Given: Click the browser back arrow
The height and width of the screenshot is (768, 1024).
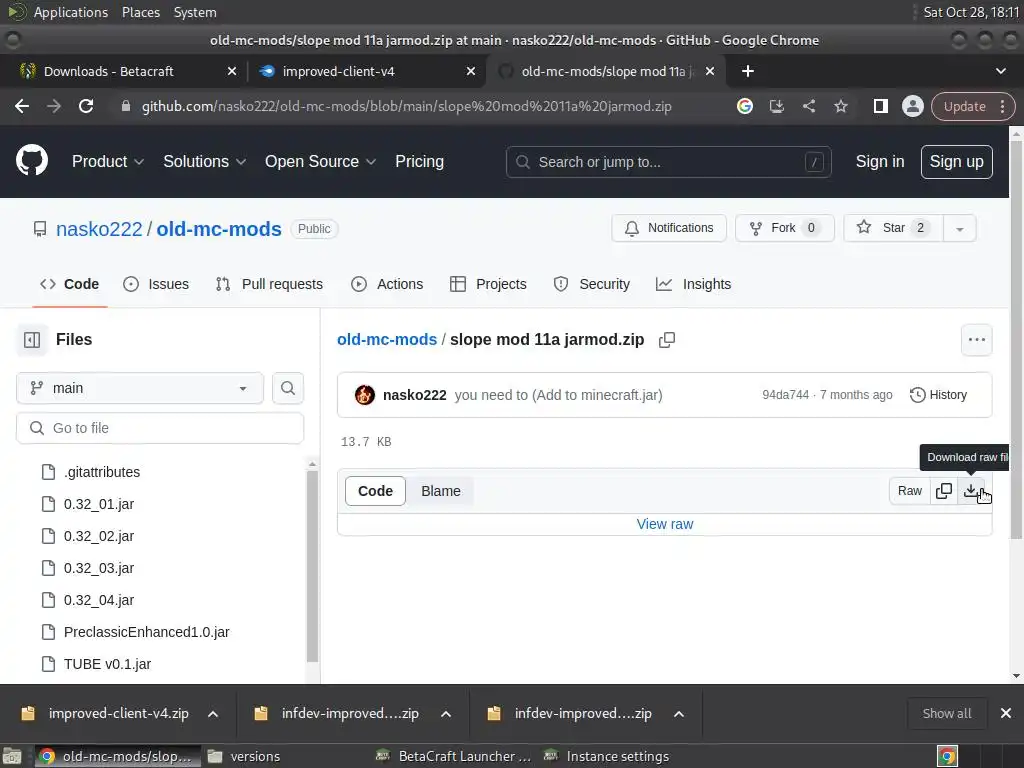Looking at the screenshot, I should click(22, 106).
